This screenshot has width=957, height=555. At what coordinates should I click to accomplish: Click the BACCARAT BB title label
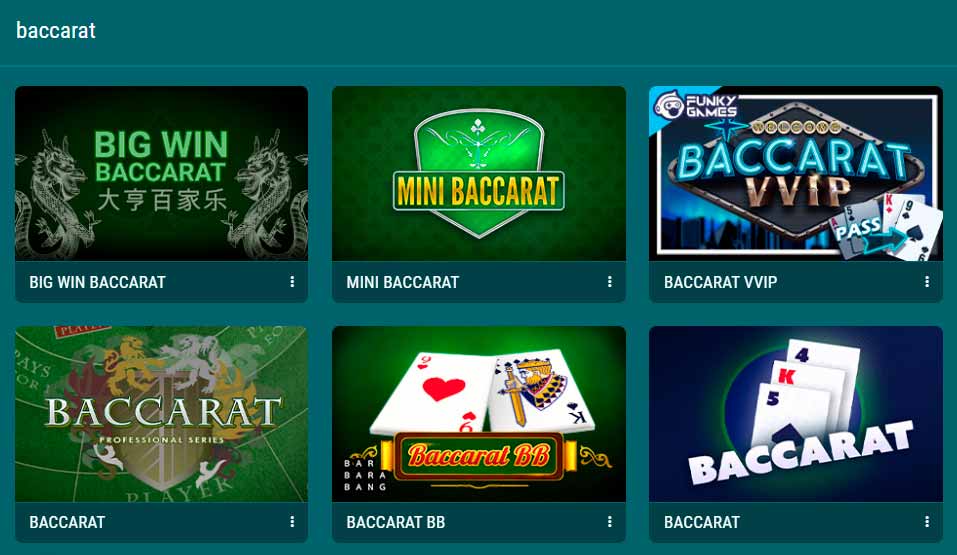(x=396, y=522)
